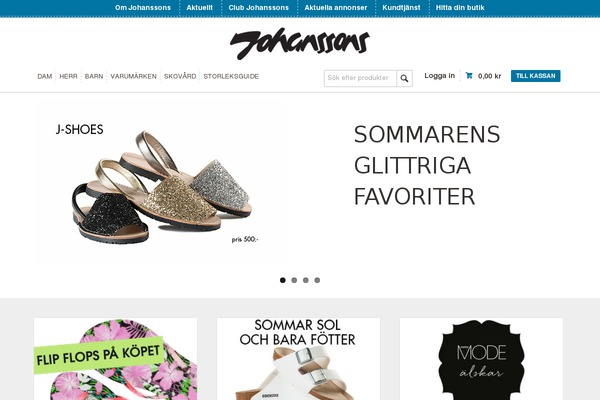Select the second carousel dot
600x400 pixels.
tap(294, 280)
